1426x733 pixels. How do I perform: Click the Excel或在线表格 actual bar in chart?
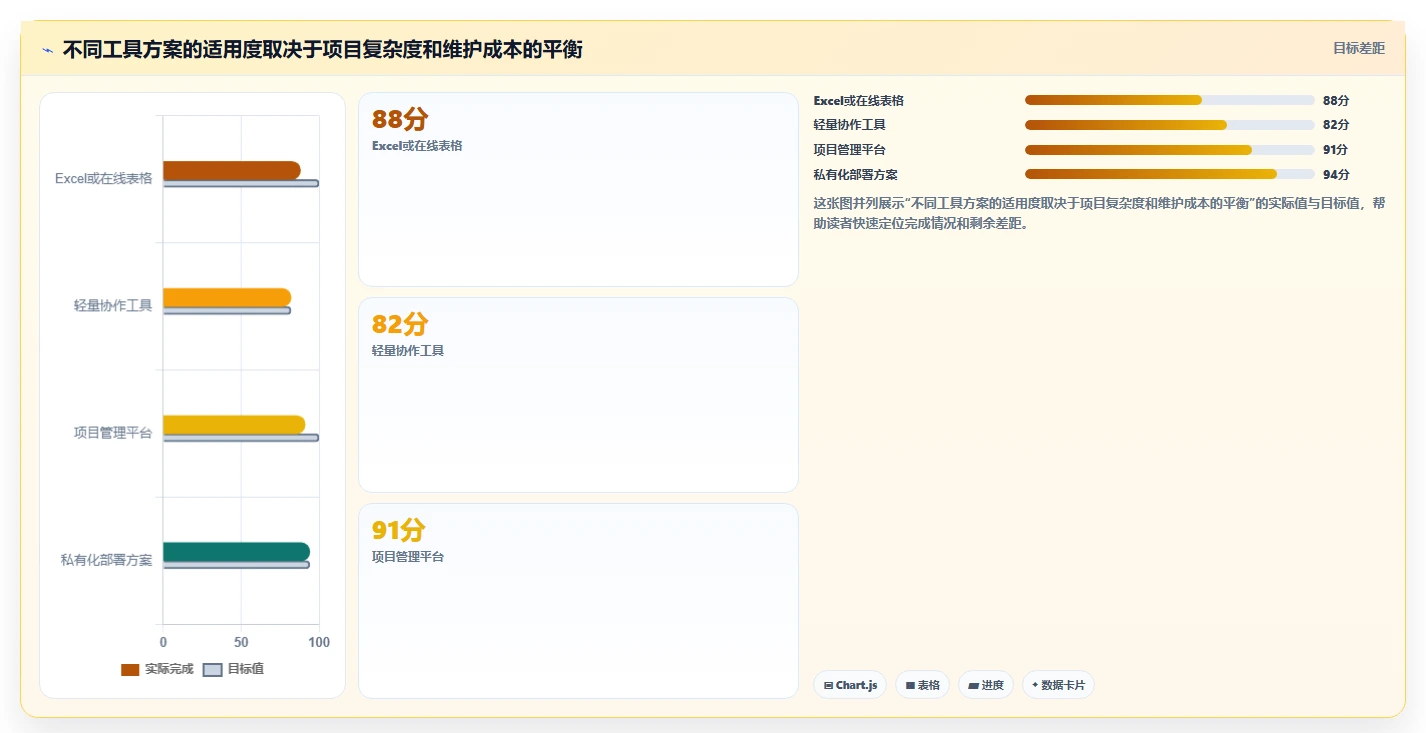pos(231,171)
